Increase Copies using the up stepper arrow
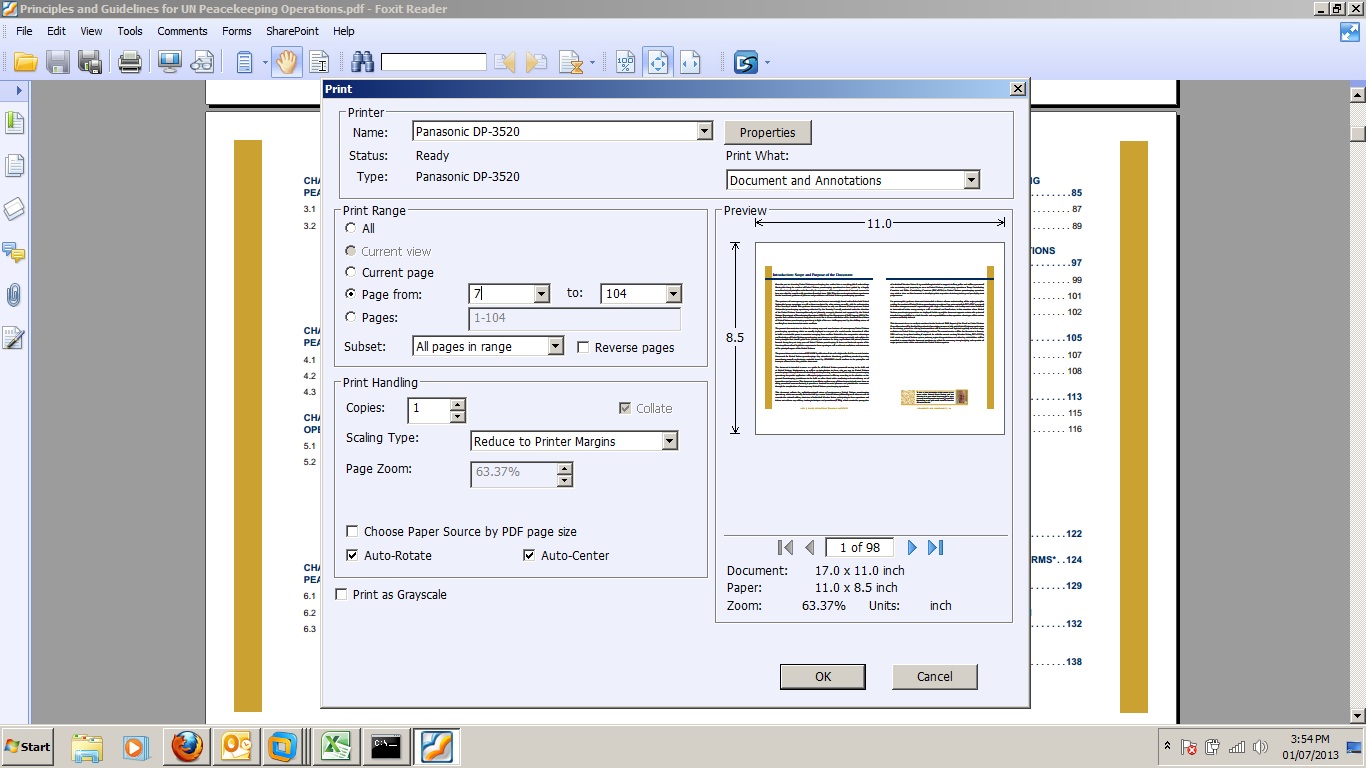 coord(459,404)
